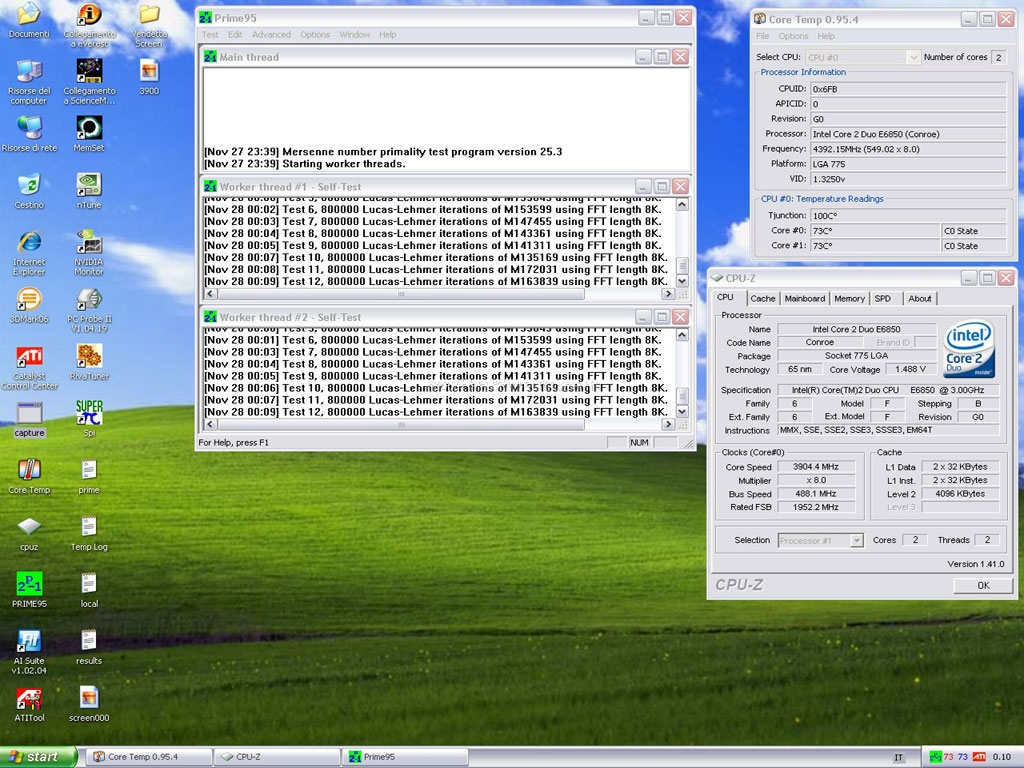
Task: Launch 3DMark06 desktop icon
Action: [x=29, y=299]
